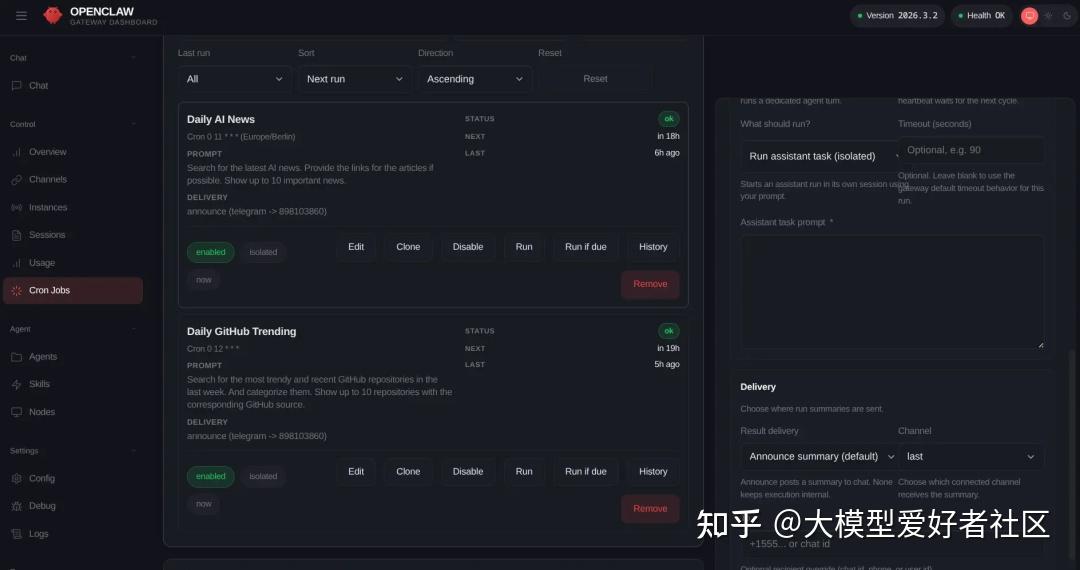
Task: Go to Channels link icon
Action: pos(17,180)
